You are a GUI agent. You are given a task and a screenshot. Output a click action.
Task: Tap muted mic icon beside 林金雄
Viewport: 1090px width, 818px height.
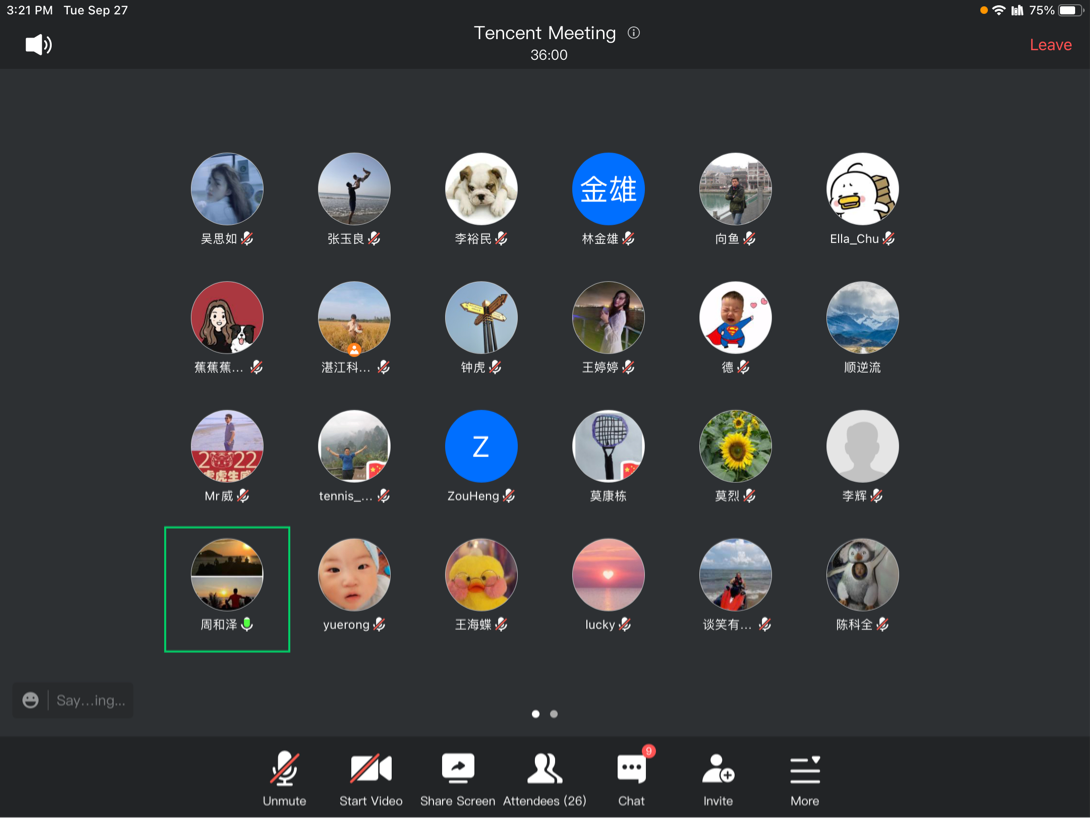pos(628,238)
